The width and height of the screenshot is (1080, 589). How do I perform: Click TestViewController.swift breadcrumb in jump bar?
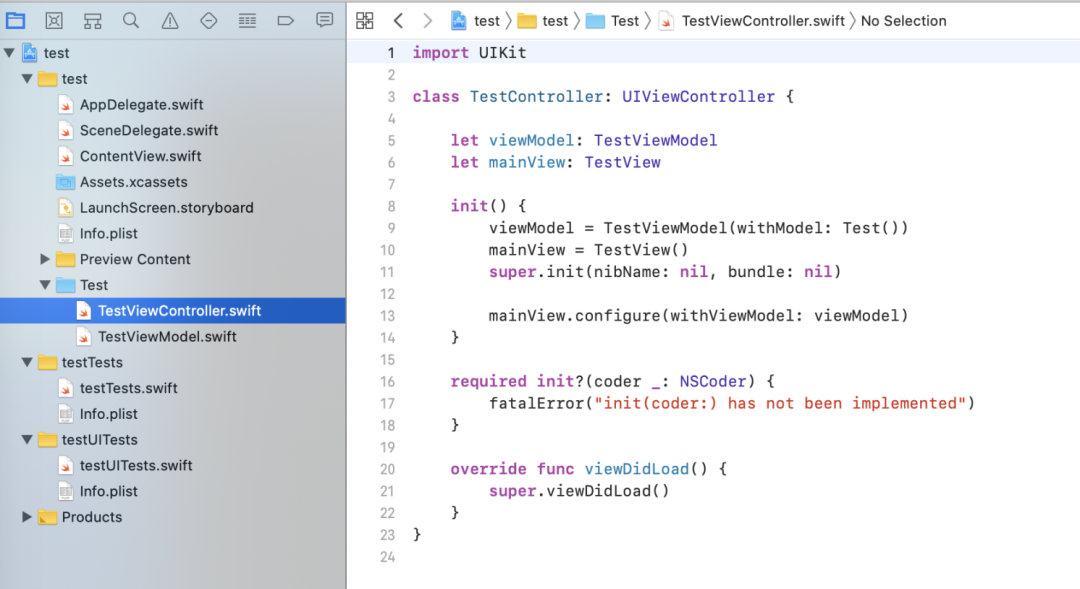tap(752, 21)
